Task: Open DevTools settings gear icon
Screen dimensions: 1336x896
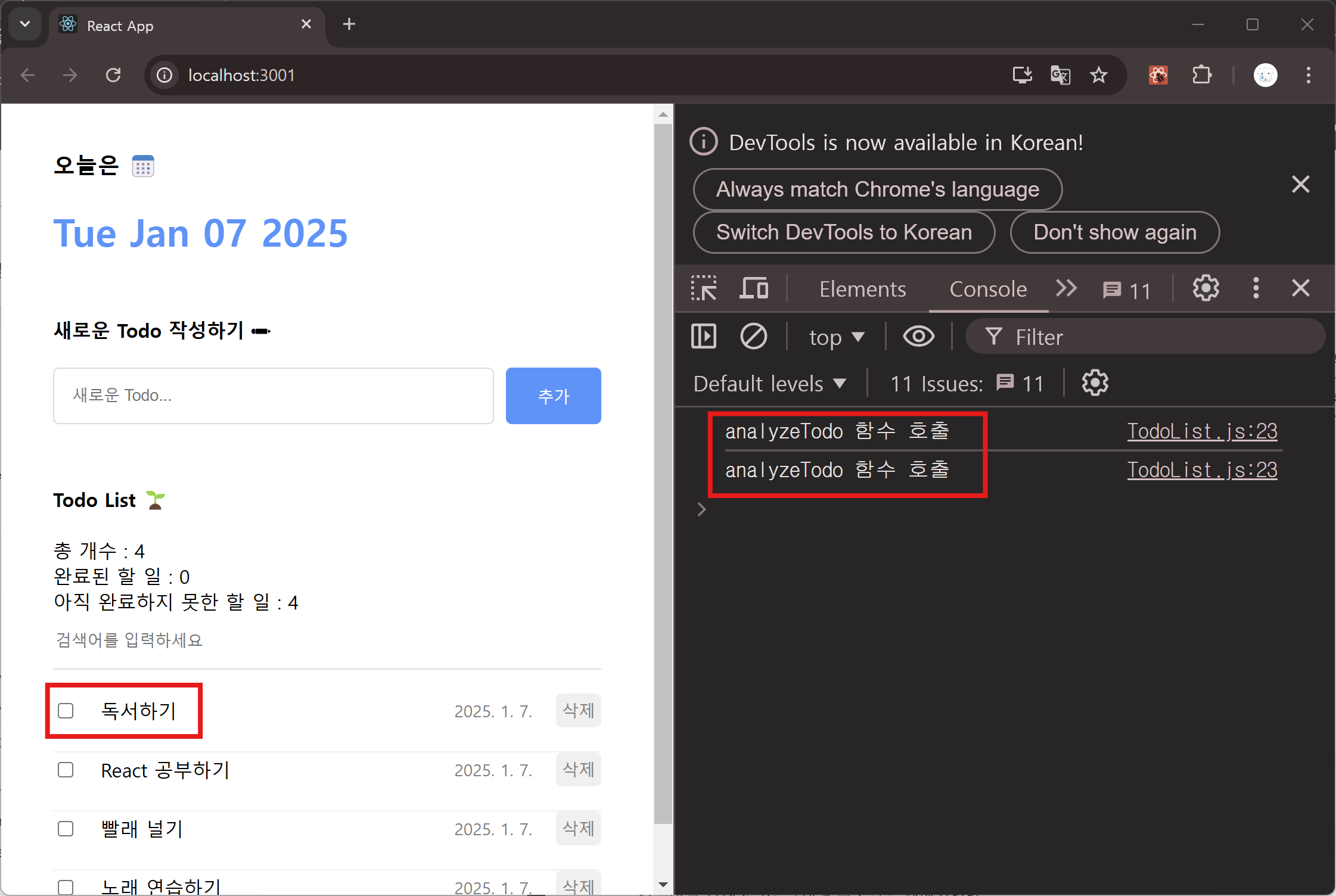Action: pos(1205,289)
